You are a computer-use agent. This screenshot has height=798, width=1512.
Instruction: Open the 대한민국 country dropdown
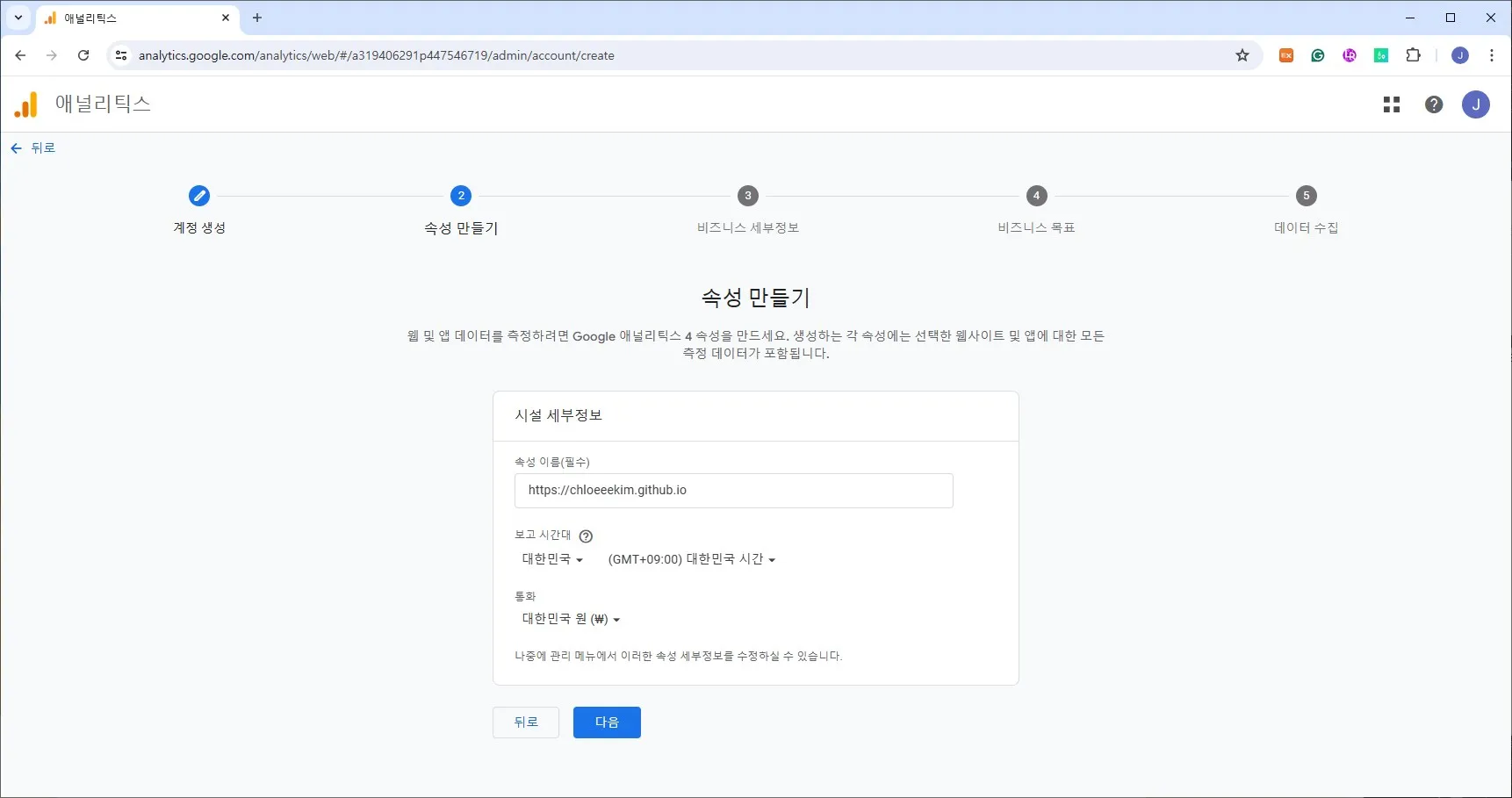coord(552,559)
